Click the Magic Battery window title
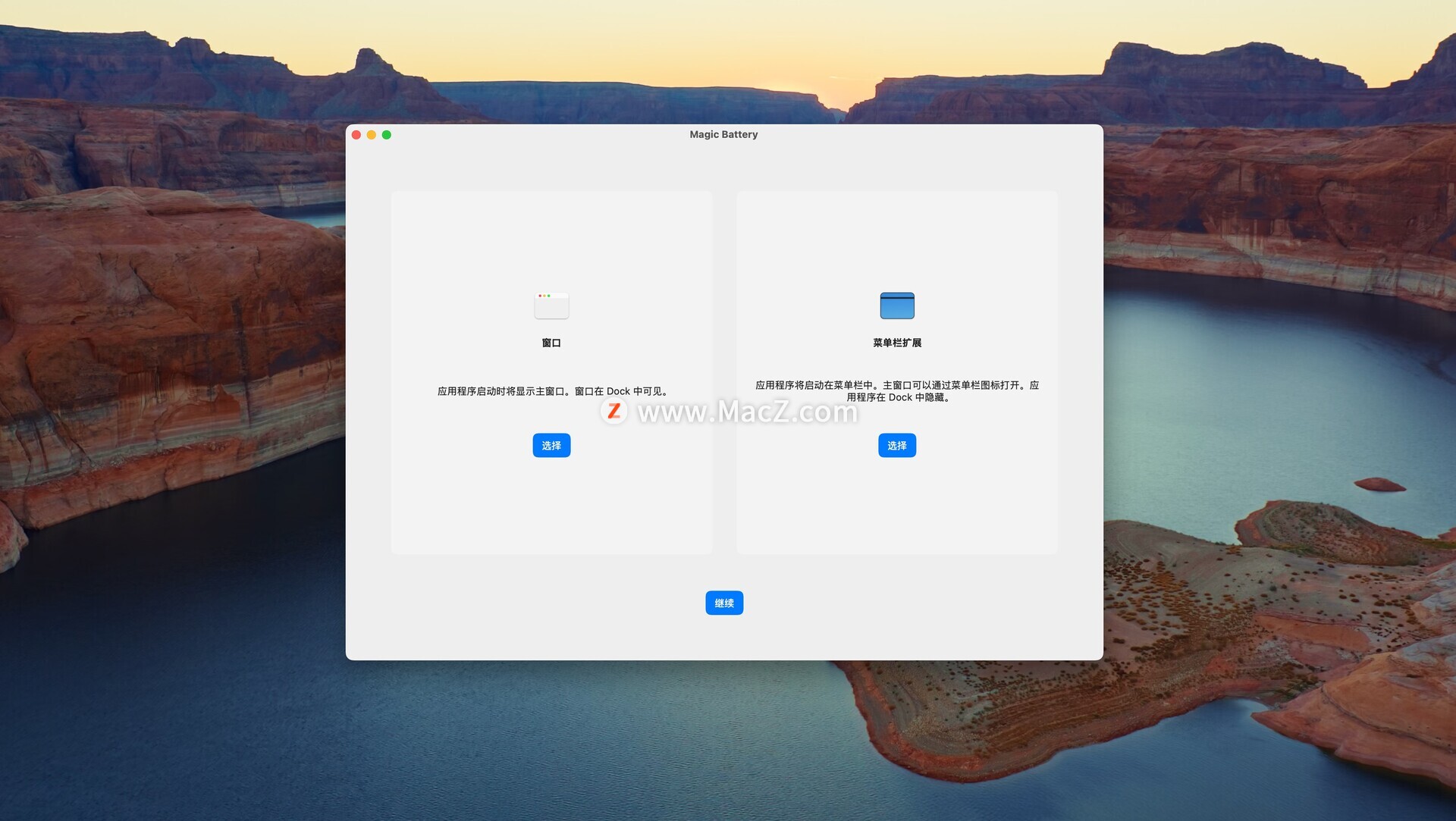1456x821 pixels. tap(723, 134)
